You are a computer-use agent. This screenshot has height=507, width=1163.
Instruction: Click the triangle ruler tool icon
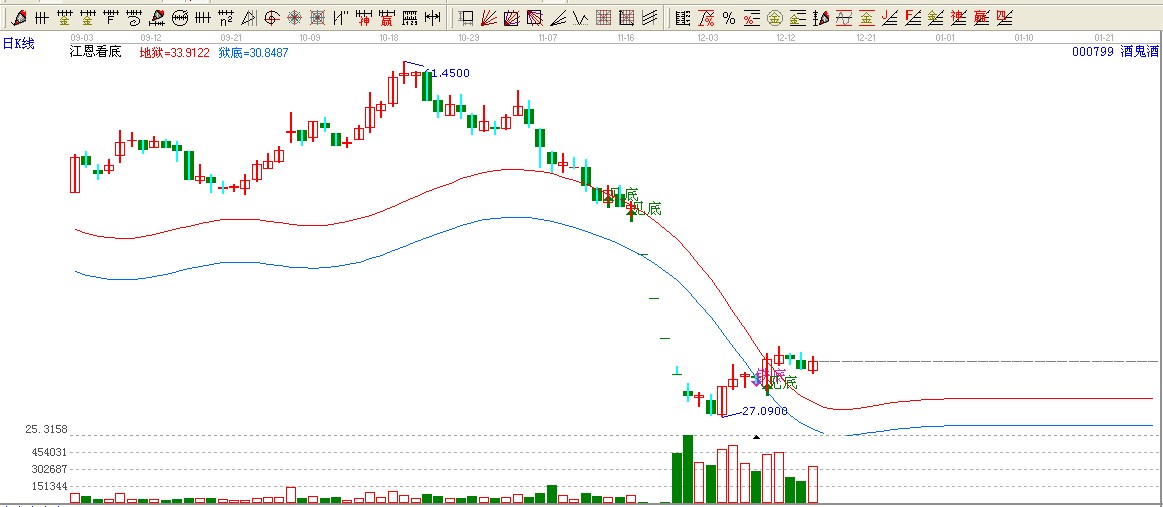248,18
